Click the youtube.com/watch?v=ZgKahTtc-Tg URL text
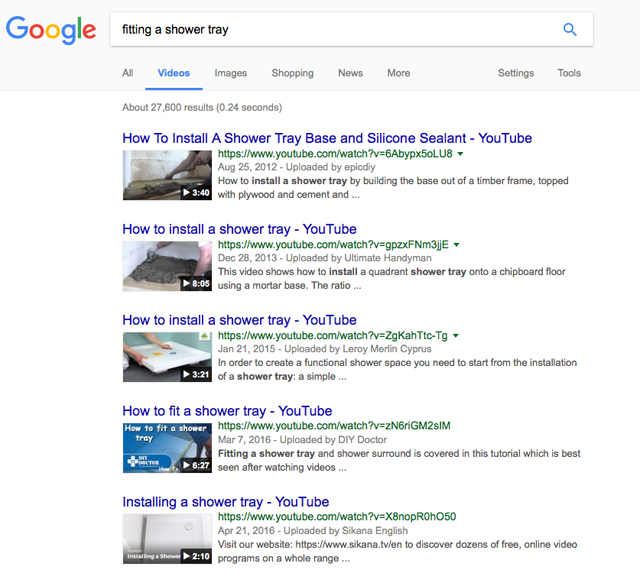 click(x=333, y=336)
